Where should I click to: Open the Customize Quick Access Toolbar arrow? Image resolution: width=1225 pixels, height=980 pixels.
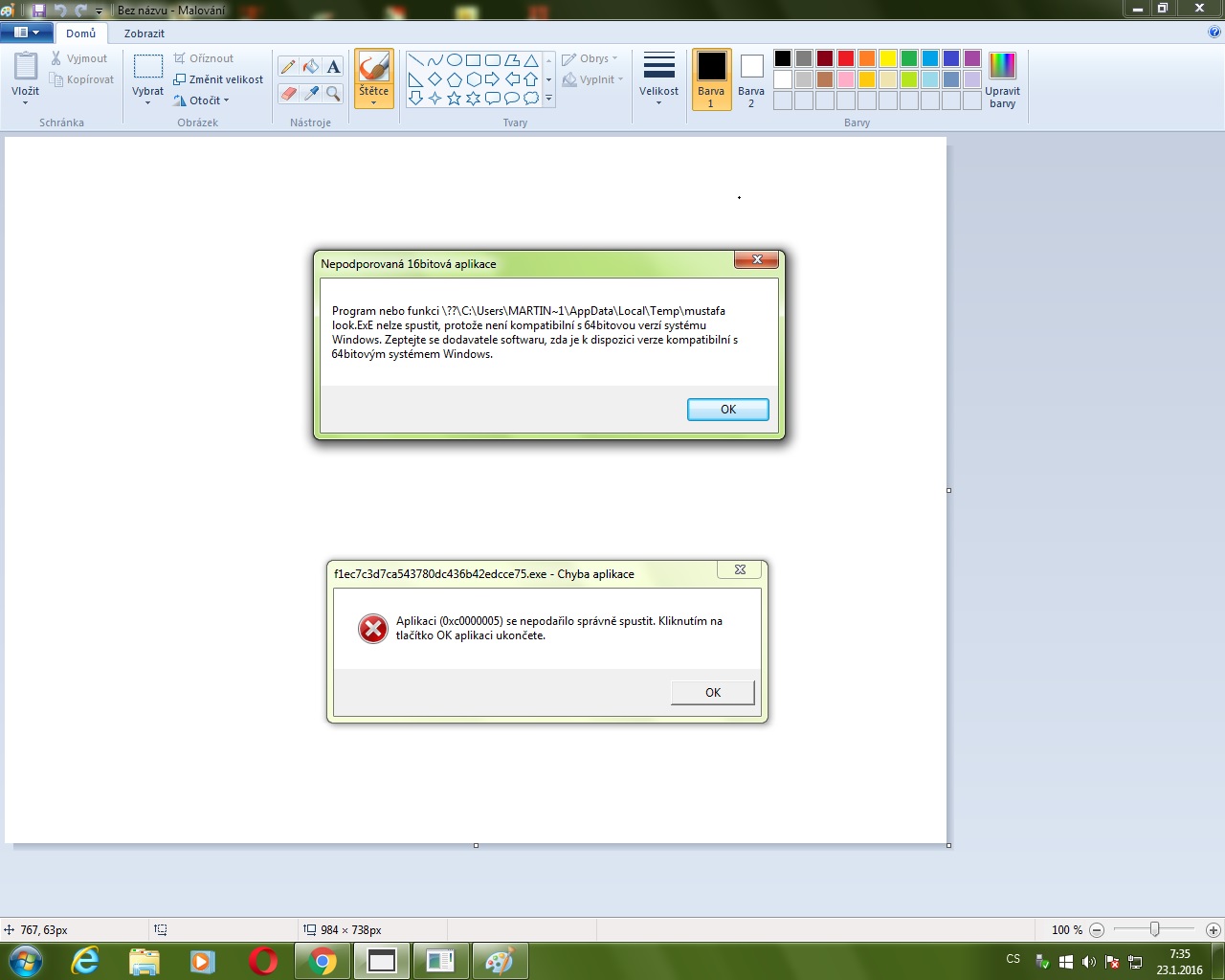click(99, 11)
